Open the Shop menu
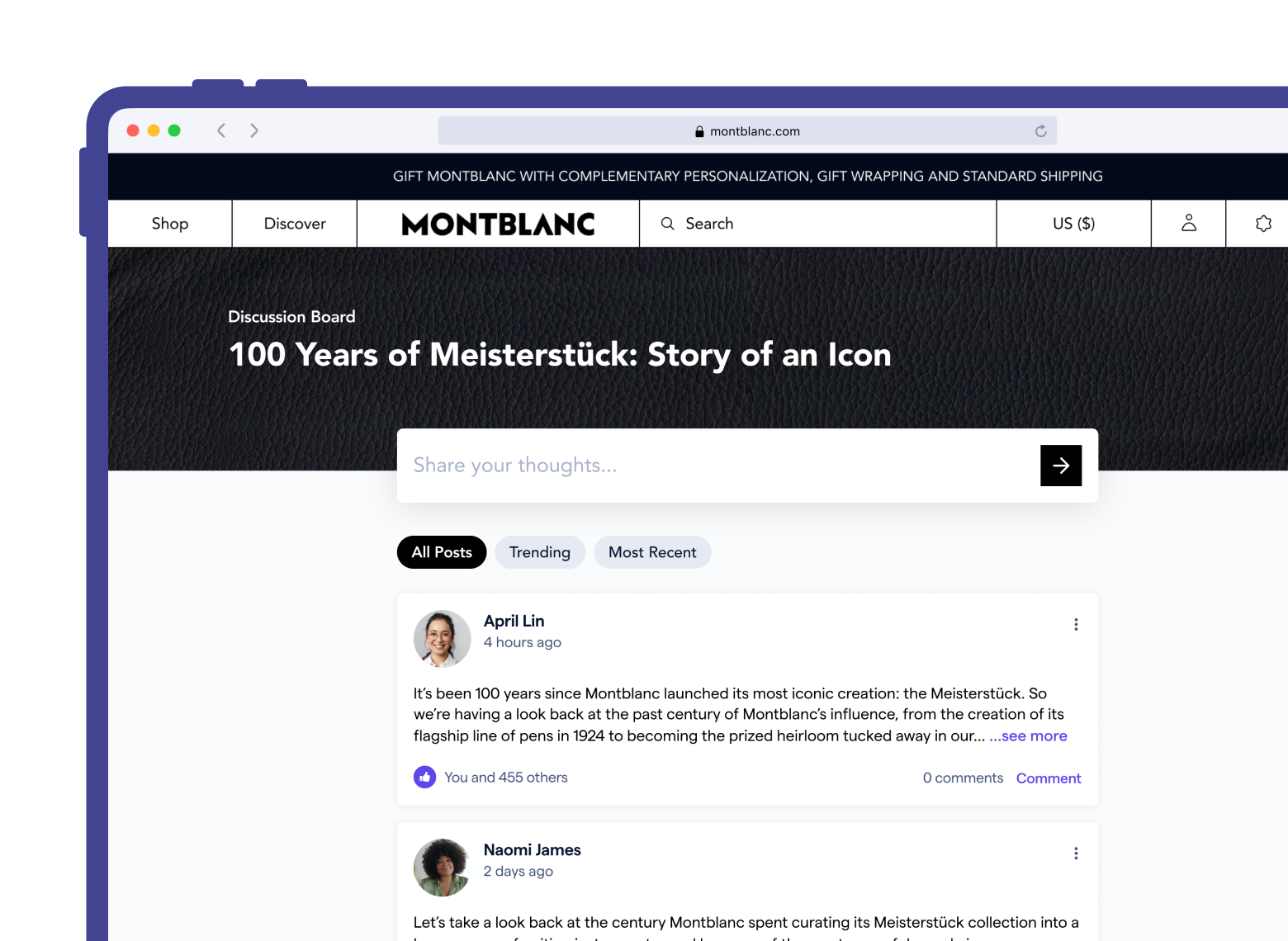Image resolution: width=1288 pixels, height=941 pixels. (x=170, y=224)
